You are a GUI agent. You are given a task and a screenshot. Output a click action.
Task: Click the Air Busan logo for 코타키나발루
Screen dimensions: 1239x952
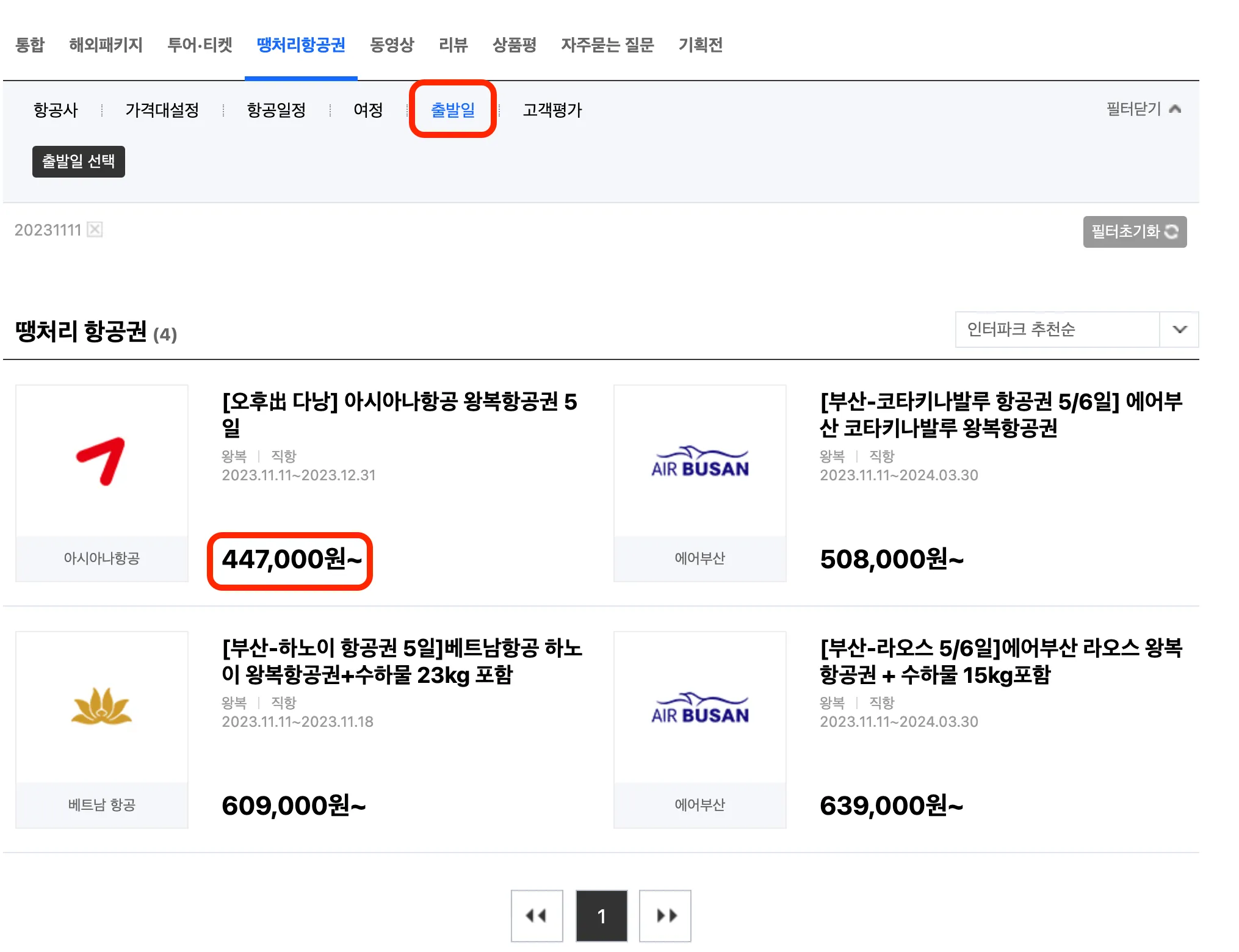[x=700, y=461]
